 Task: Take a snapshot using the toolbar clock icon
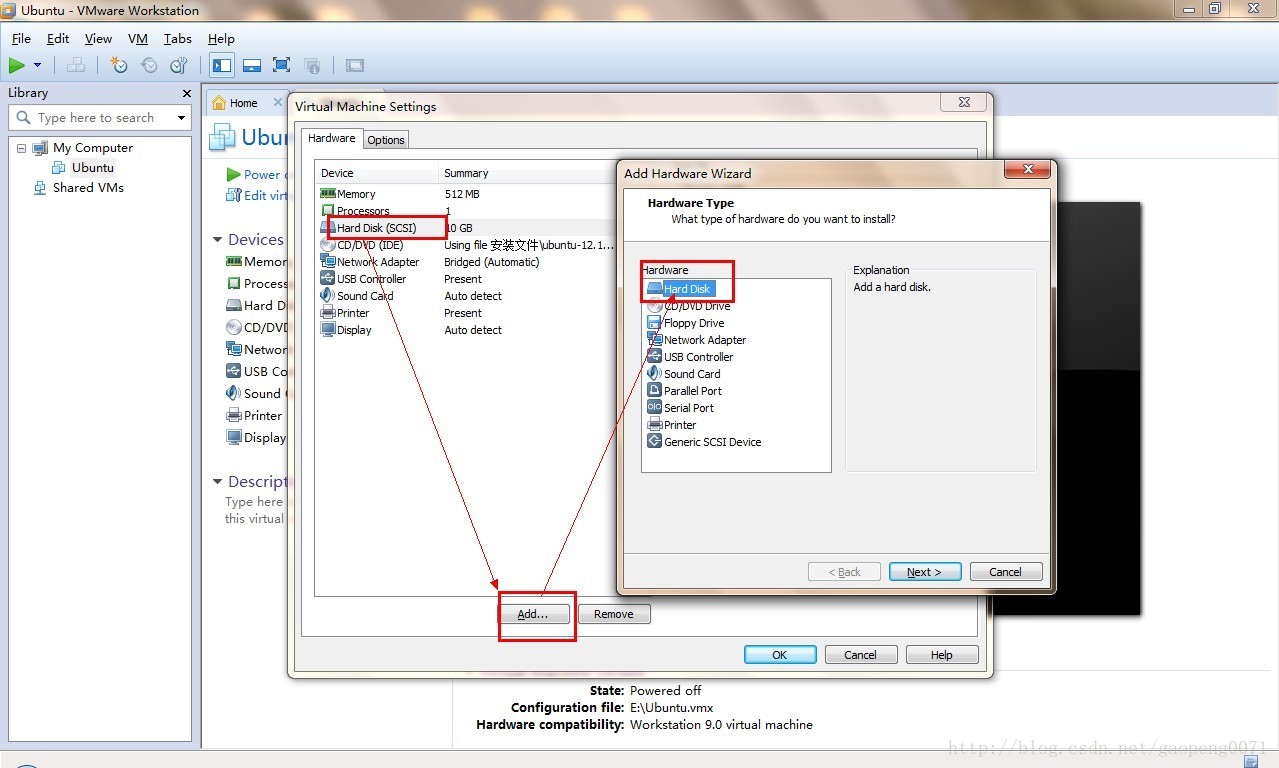pos(119,65)
